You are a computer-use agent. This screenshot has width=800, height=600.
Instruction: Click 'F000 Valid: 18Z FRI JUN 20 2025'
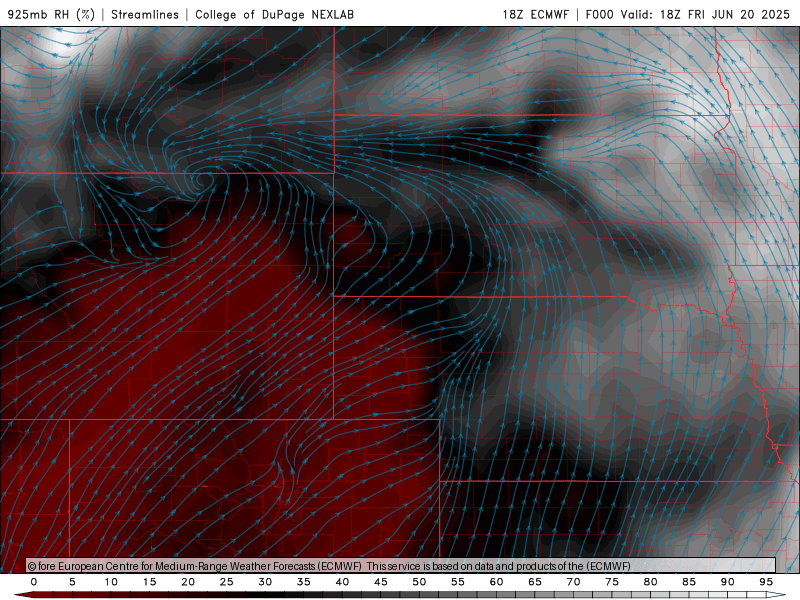pyautogui.click(x=687, y=14)
